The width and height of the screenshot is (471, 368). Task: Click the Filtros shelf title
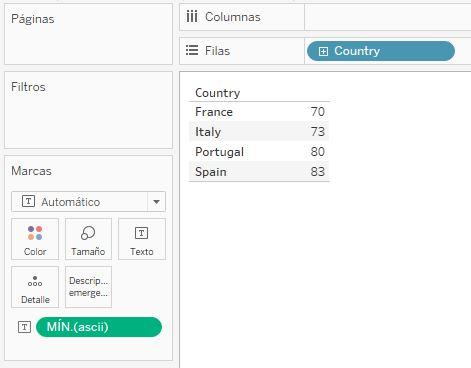tap(28, 87)
